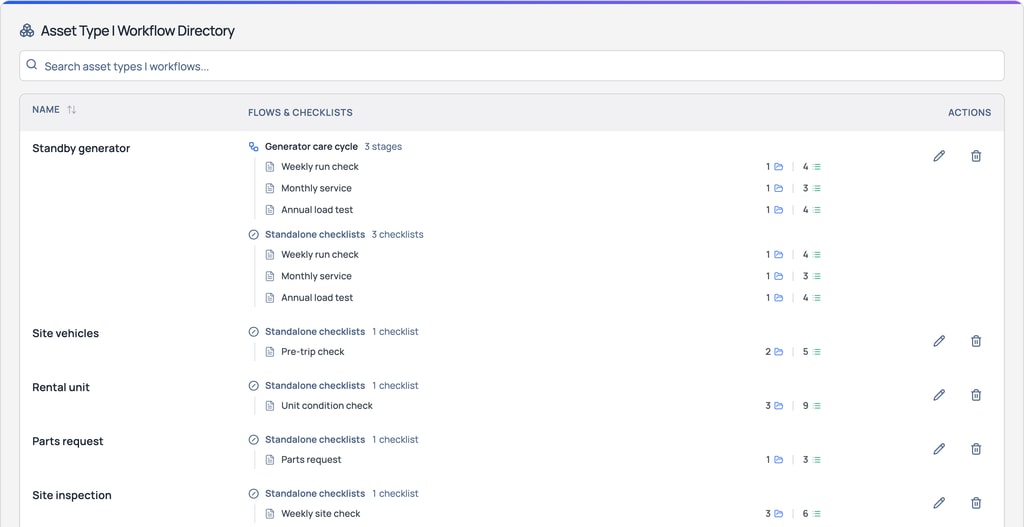Edit the Site vehicles asset type
Viewport: 1024px width, 527px height.
pos(939,340)
